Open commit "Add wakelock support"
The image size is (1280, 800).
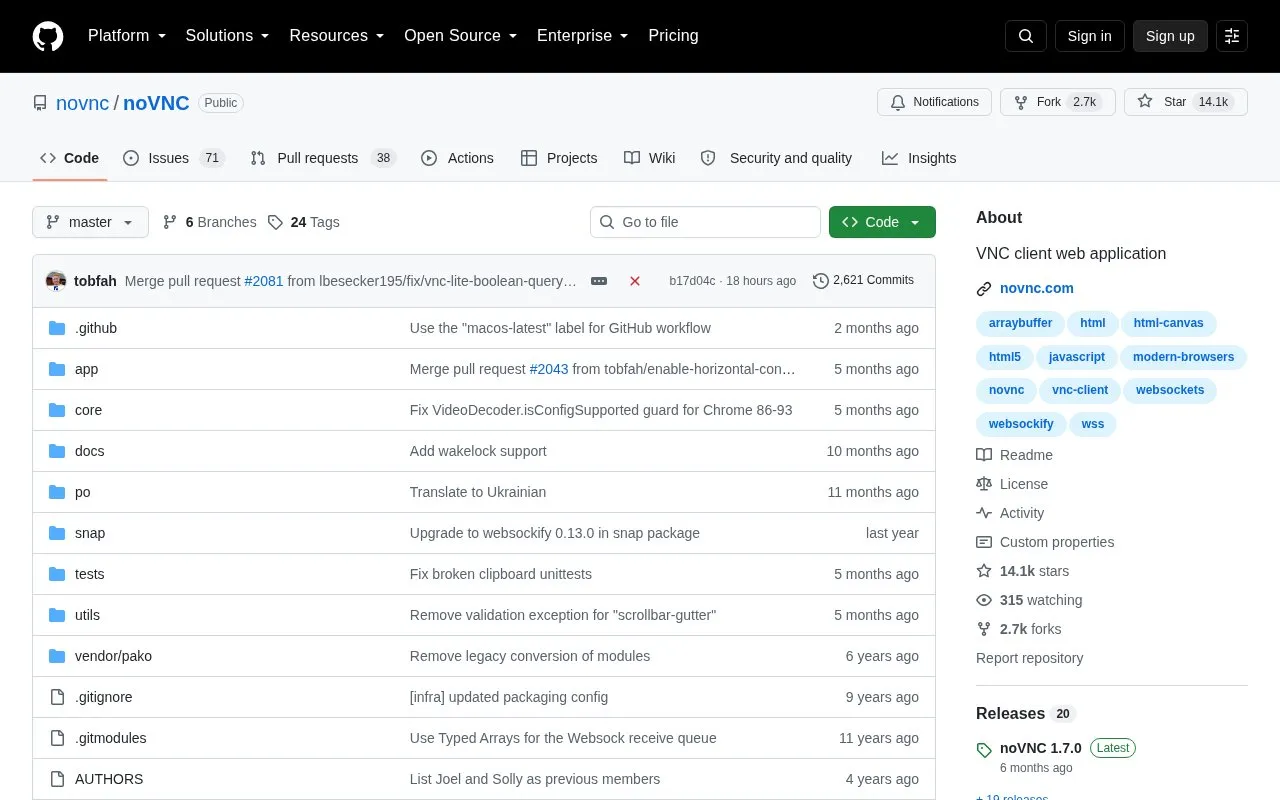tap(478, 451)
